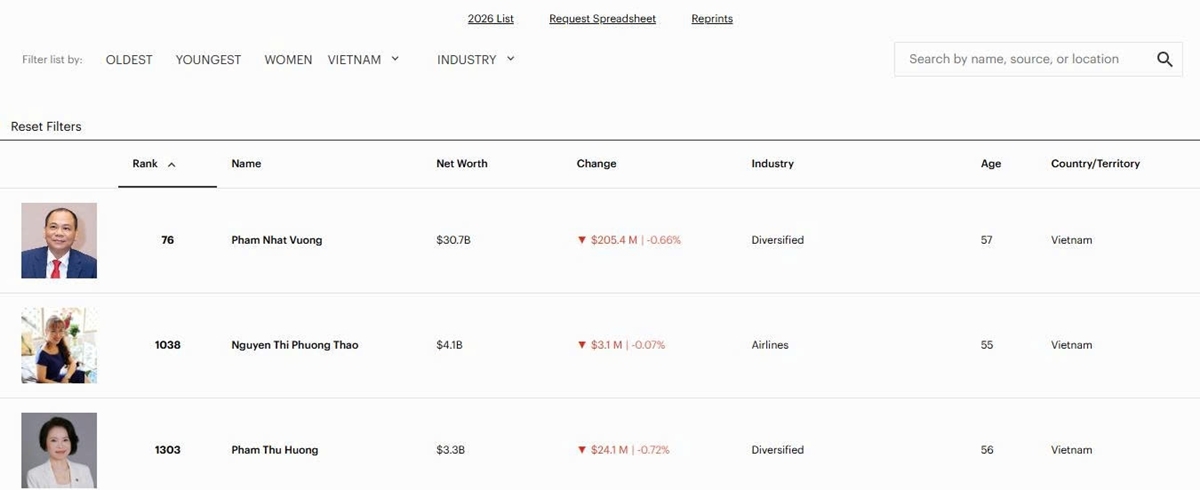The height and width of the screenshot is (490, 1200).
Task: Open Nguyen Thi Phuong Thao's photo thumbnail
Action: pos(59,345)
